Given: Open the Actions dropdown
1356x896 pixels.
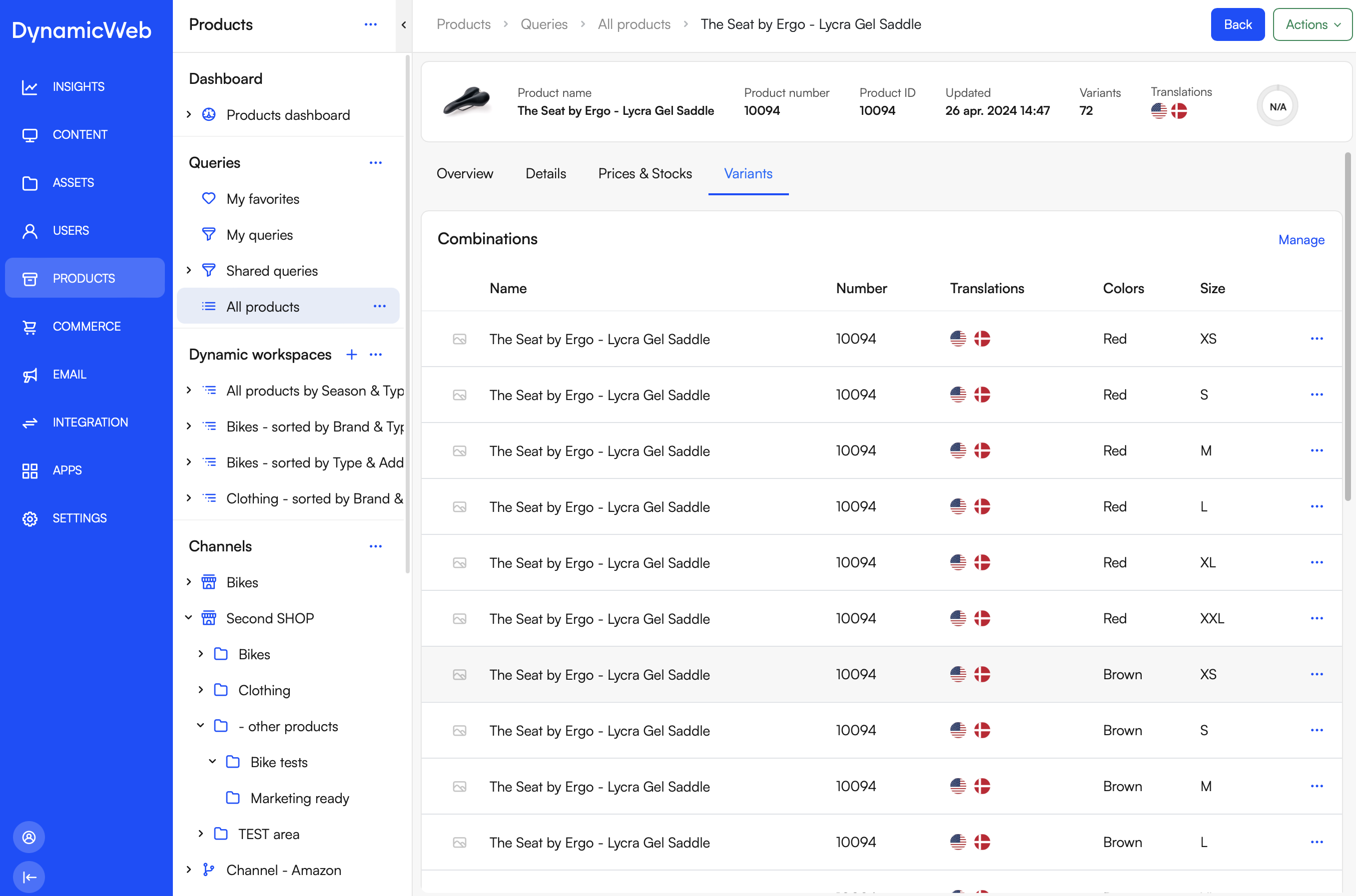Looking at the screenshot, I should [1312, 24].
